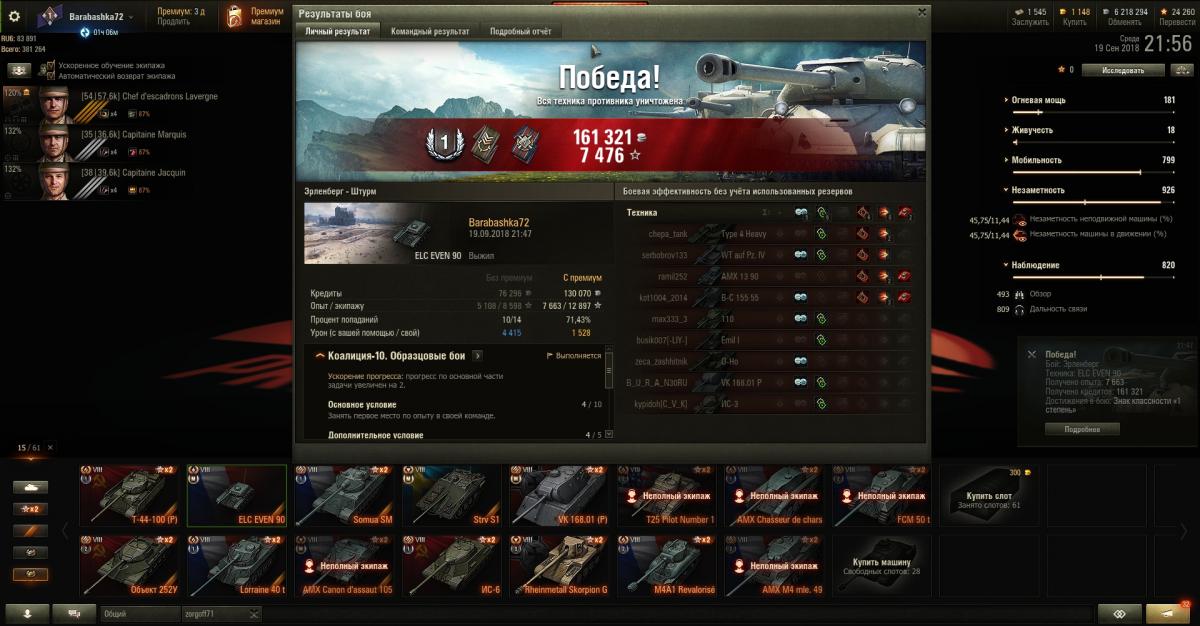Click the Исследовать research button
The width and height of the screenshot is (1200, 626).
point(1125,70)
